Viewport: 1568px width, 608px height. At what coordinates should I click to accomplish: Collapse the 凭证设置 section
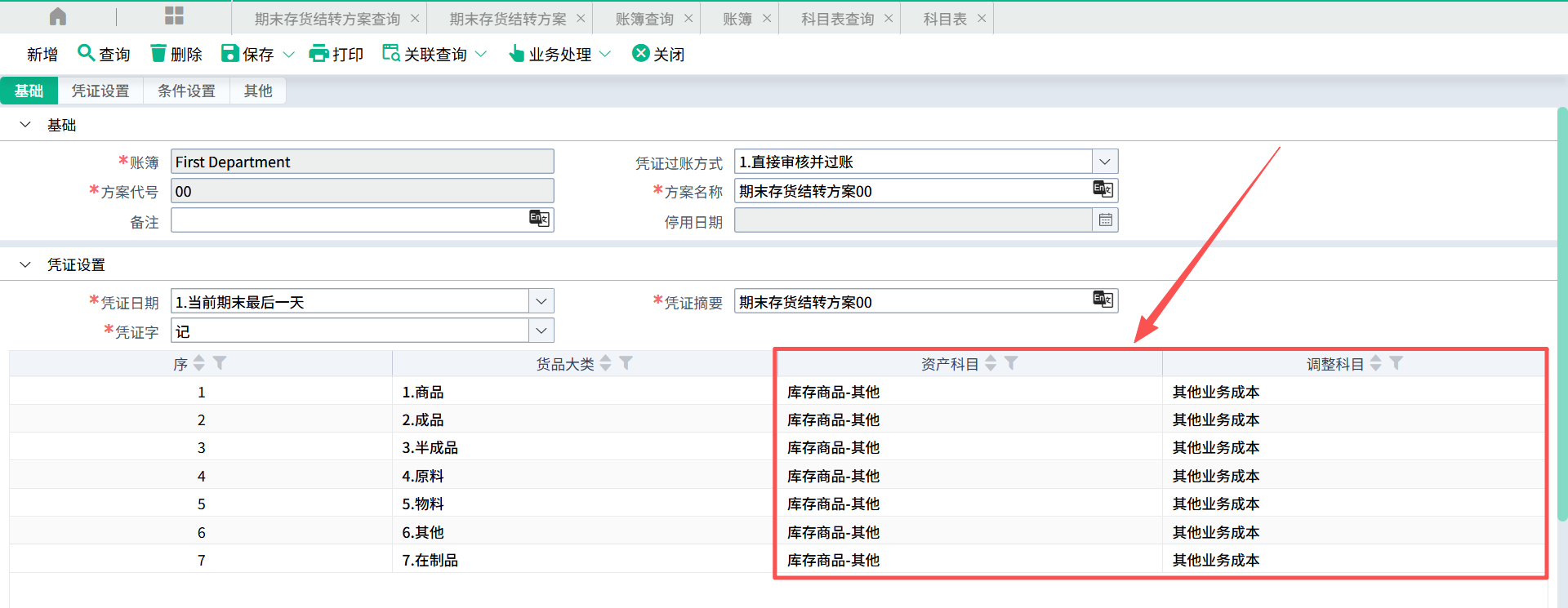pyautogui.click(x=25, y=264)
